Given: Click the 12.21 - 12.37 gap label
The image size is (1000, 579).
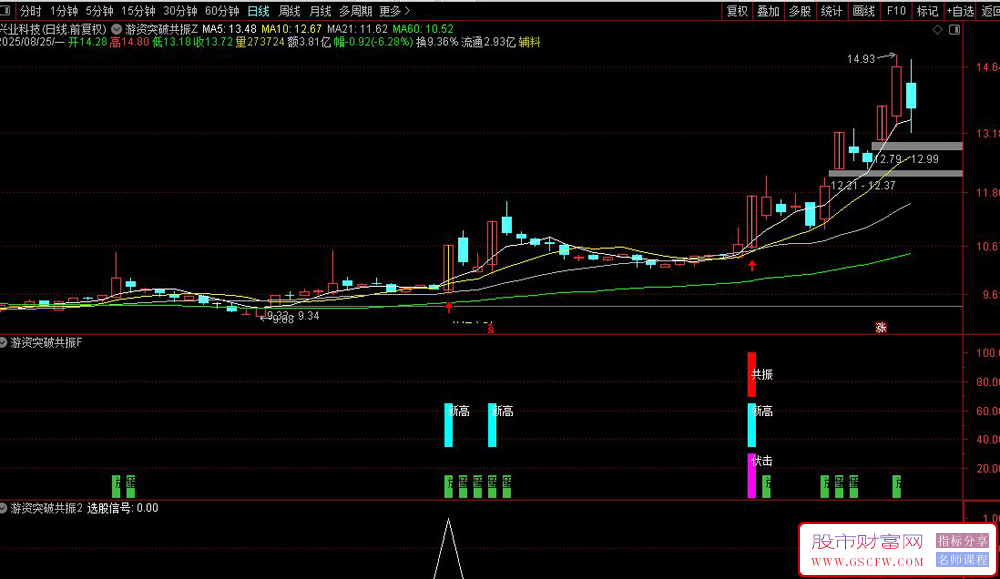Looking at the screenshot, I should (863, 186).
